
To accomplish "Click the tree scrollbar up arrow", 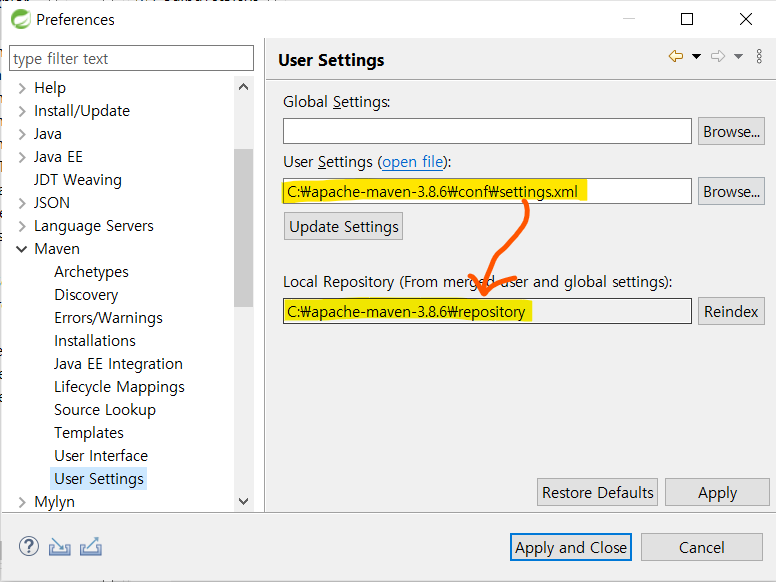I will pyautogui.click(x=243, y=87).
